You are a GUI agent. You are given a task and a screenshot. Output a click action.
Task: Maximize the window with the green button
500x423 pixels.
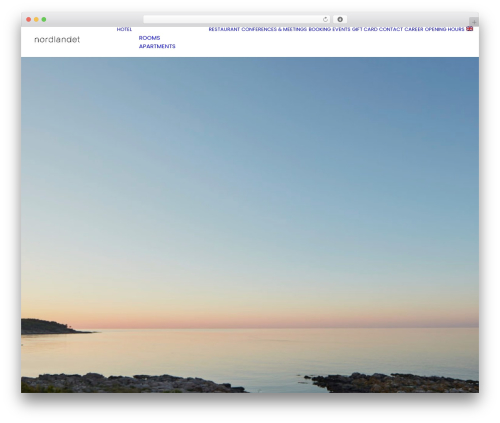(44, 19)
